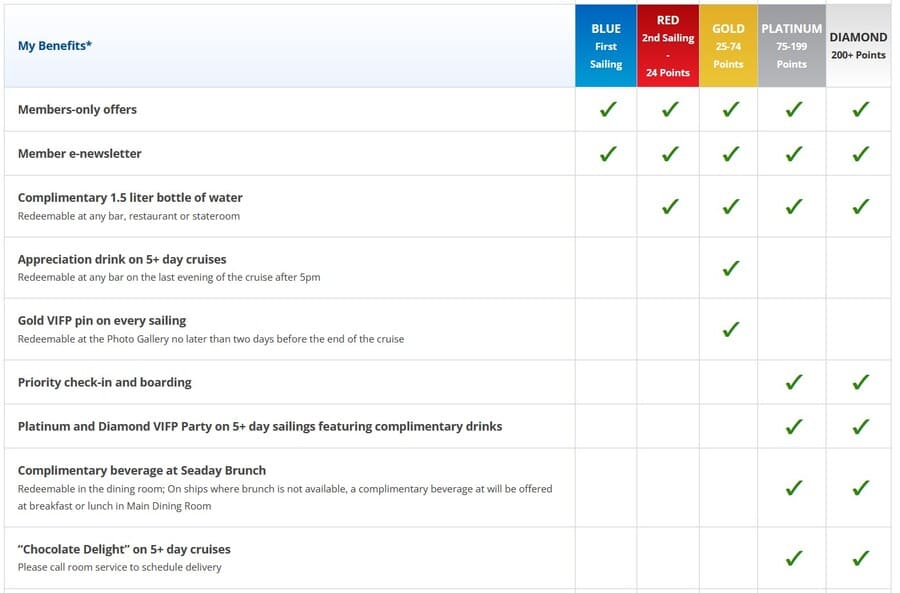
Task: Click Red checkmark for complimentary water bottle
Action: pyautogui.click(x=670, y=206)
